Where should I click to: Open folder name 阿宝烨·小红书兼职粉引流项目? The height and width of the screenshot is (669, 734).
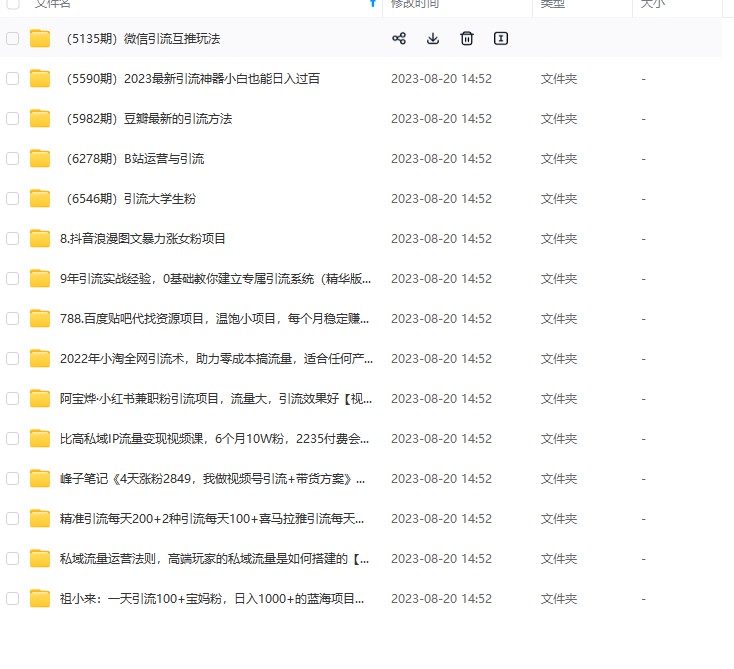pos(216,399)
